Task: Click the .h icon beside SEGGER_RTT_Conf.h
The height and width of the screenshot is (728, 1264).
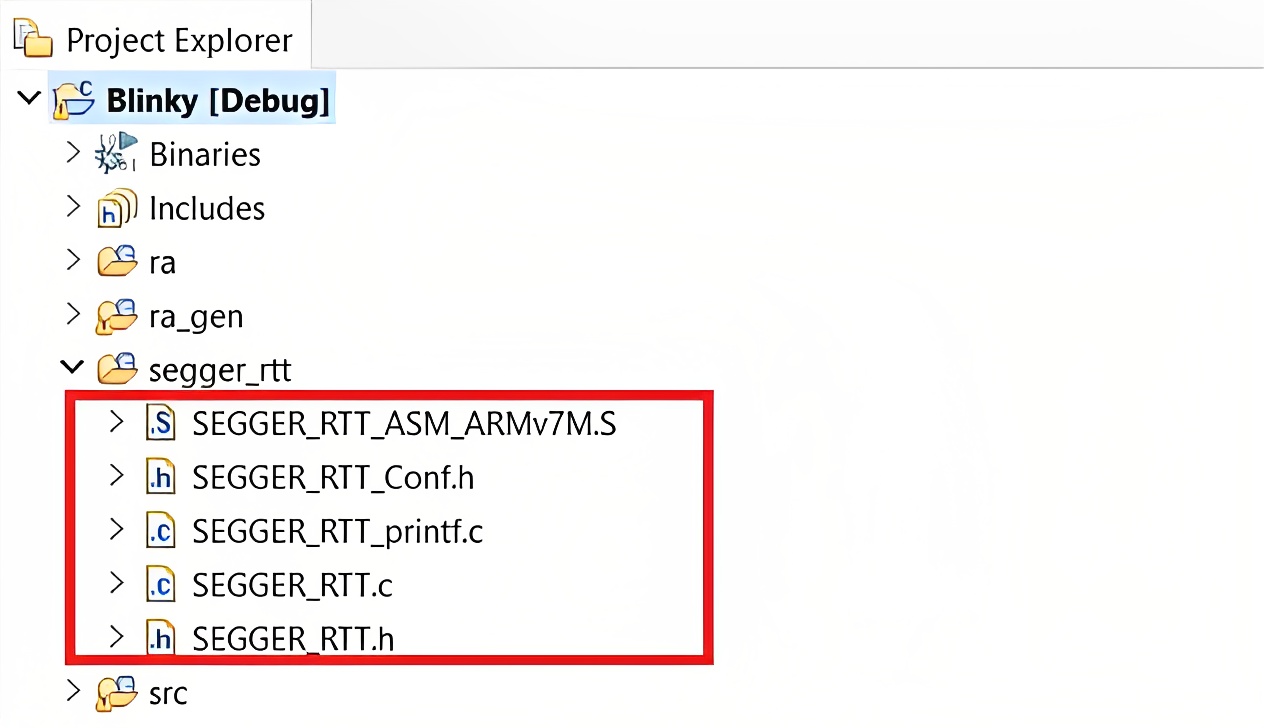Action: click(x=161, y=477)
